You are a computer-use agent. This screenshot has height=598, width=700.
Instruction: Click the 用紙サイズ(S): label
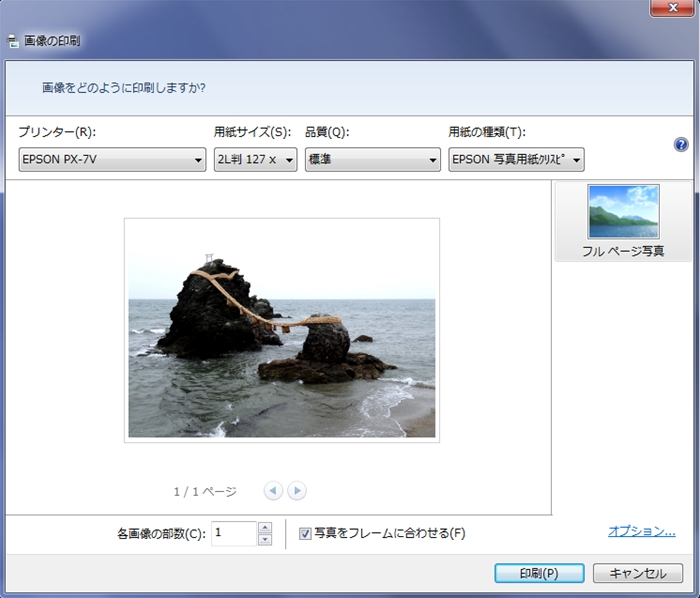[x=252, y=132]
